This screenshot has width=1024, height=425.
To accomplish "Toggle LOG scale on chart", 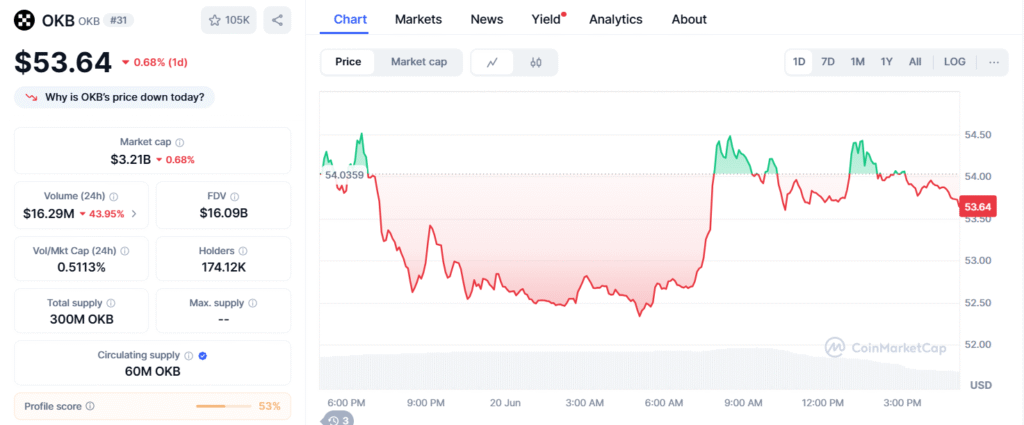I will 954,62.
